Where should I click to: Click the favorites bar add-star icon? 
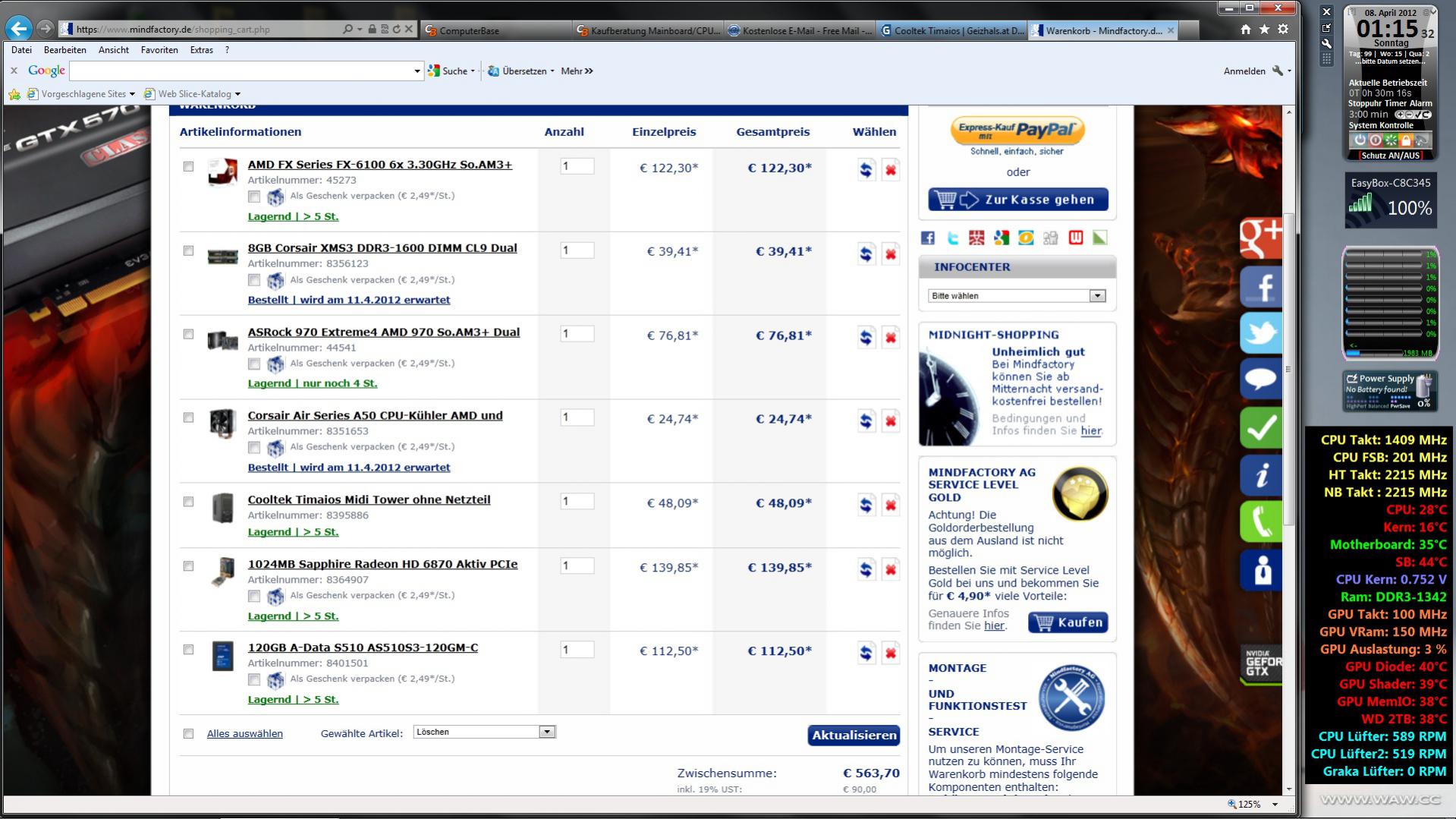(x=14, y=94)
